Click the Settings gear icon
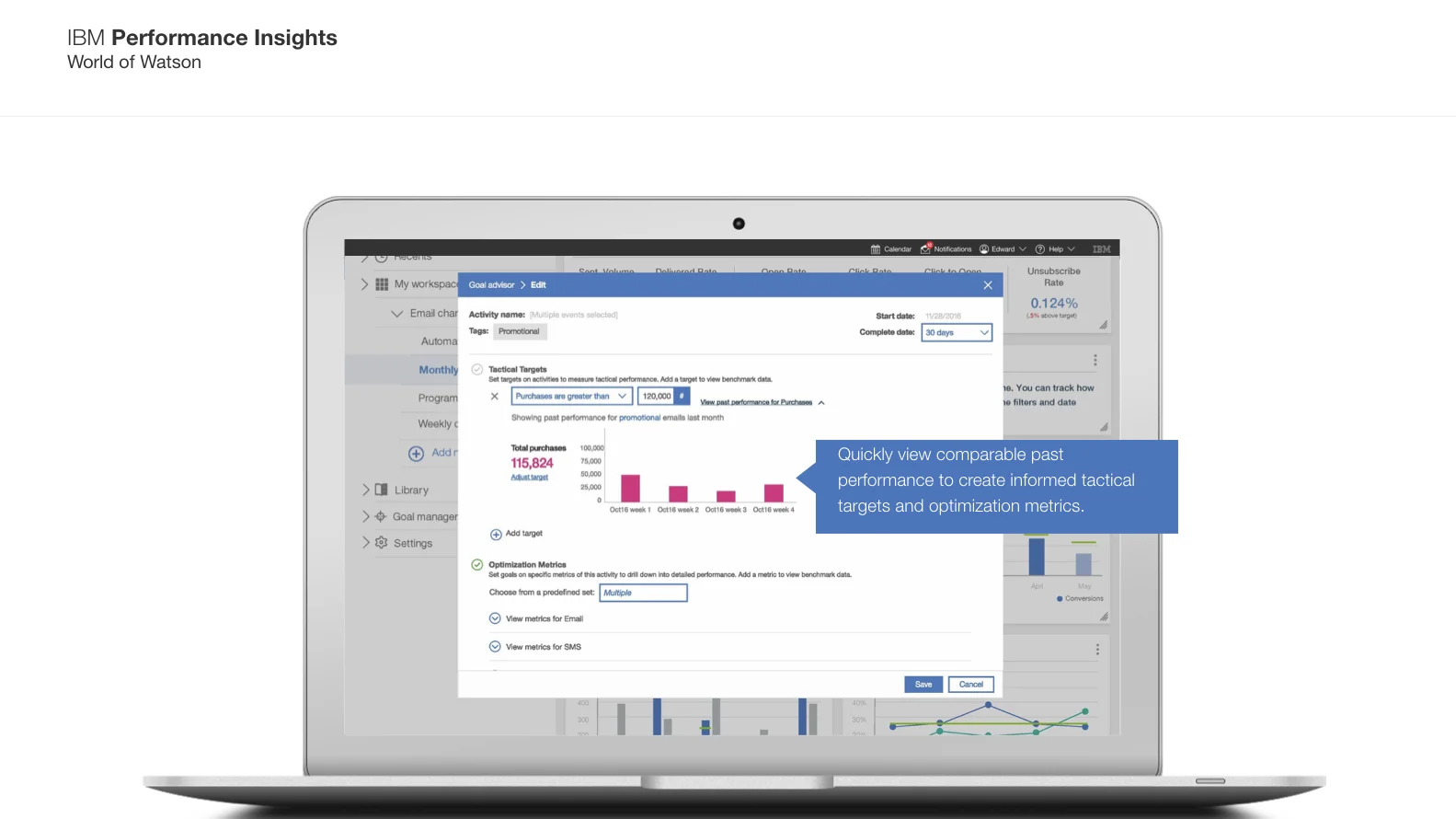The width and height of the screenshot is (1456, 819). [x=381, y=543]
